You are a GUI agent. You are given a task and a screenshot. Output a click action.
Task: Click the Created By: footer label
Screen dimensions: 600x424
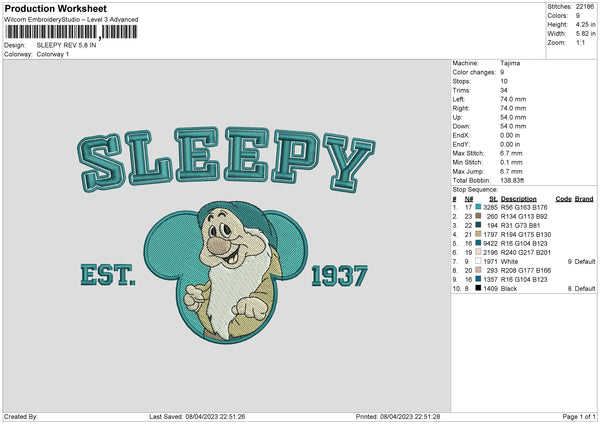21,416
